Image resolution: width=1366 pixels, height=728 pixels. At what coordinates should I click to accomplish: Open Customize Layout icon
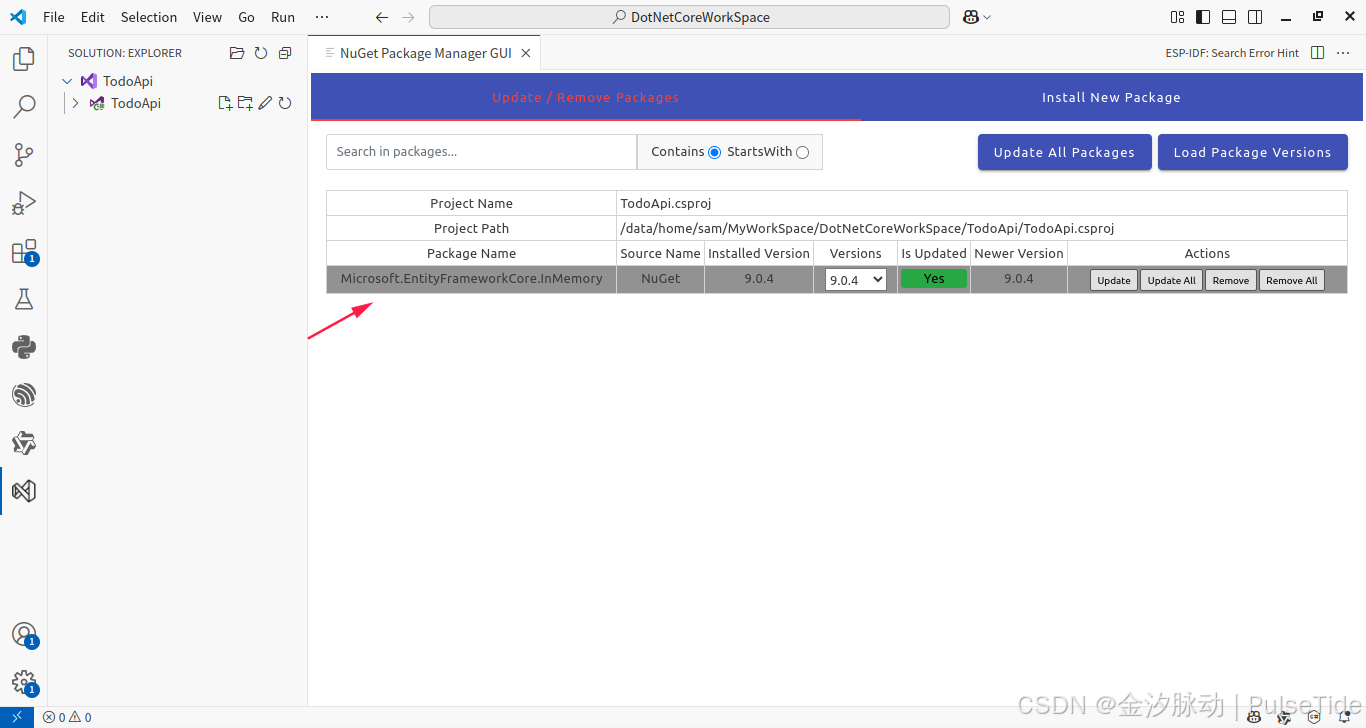point(1178,17)
